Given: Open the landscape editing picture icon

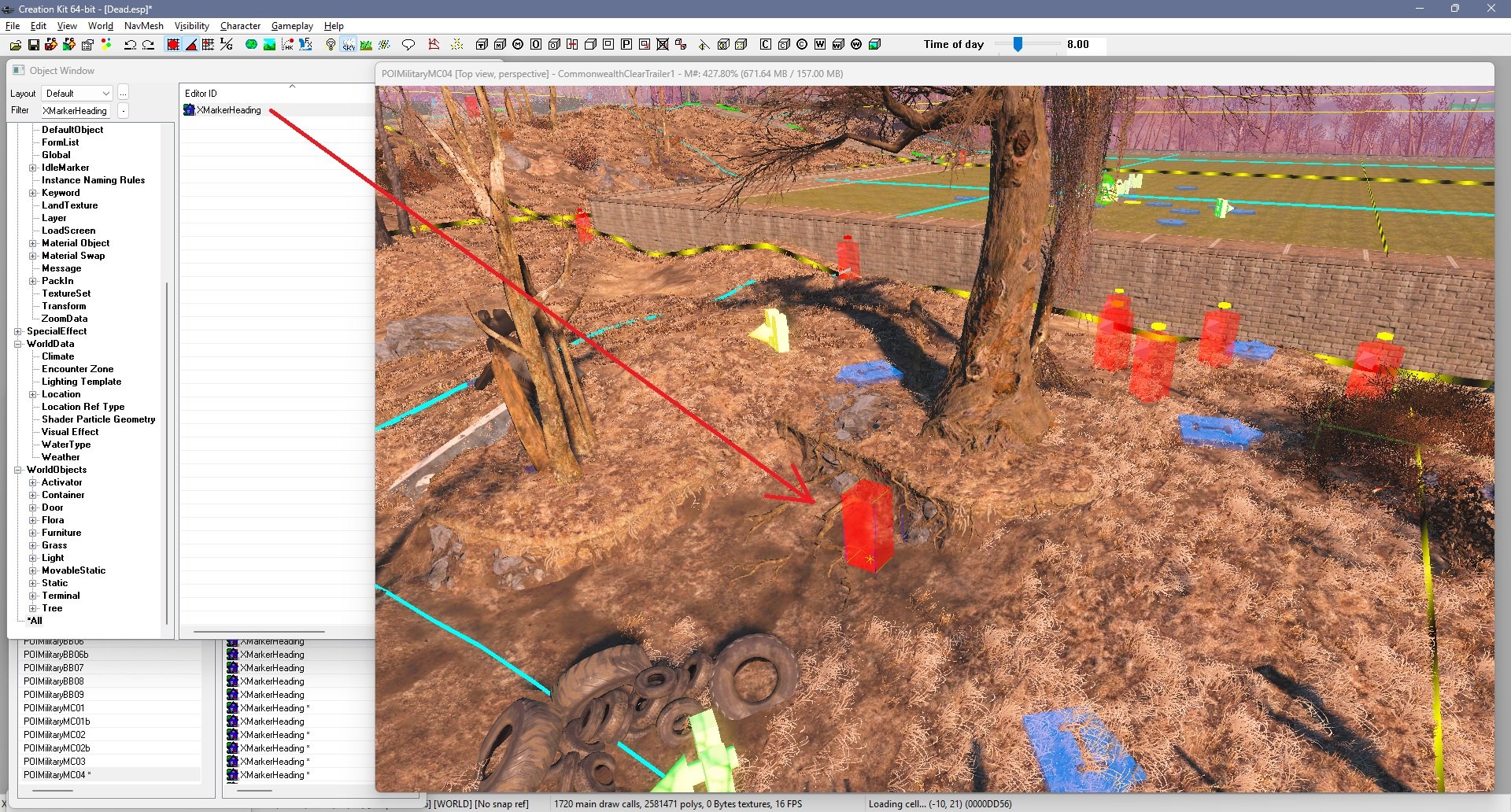Looking at the screenshot, I should click(269, 45).
